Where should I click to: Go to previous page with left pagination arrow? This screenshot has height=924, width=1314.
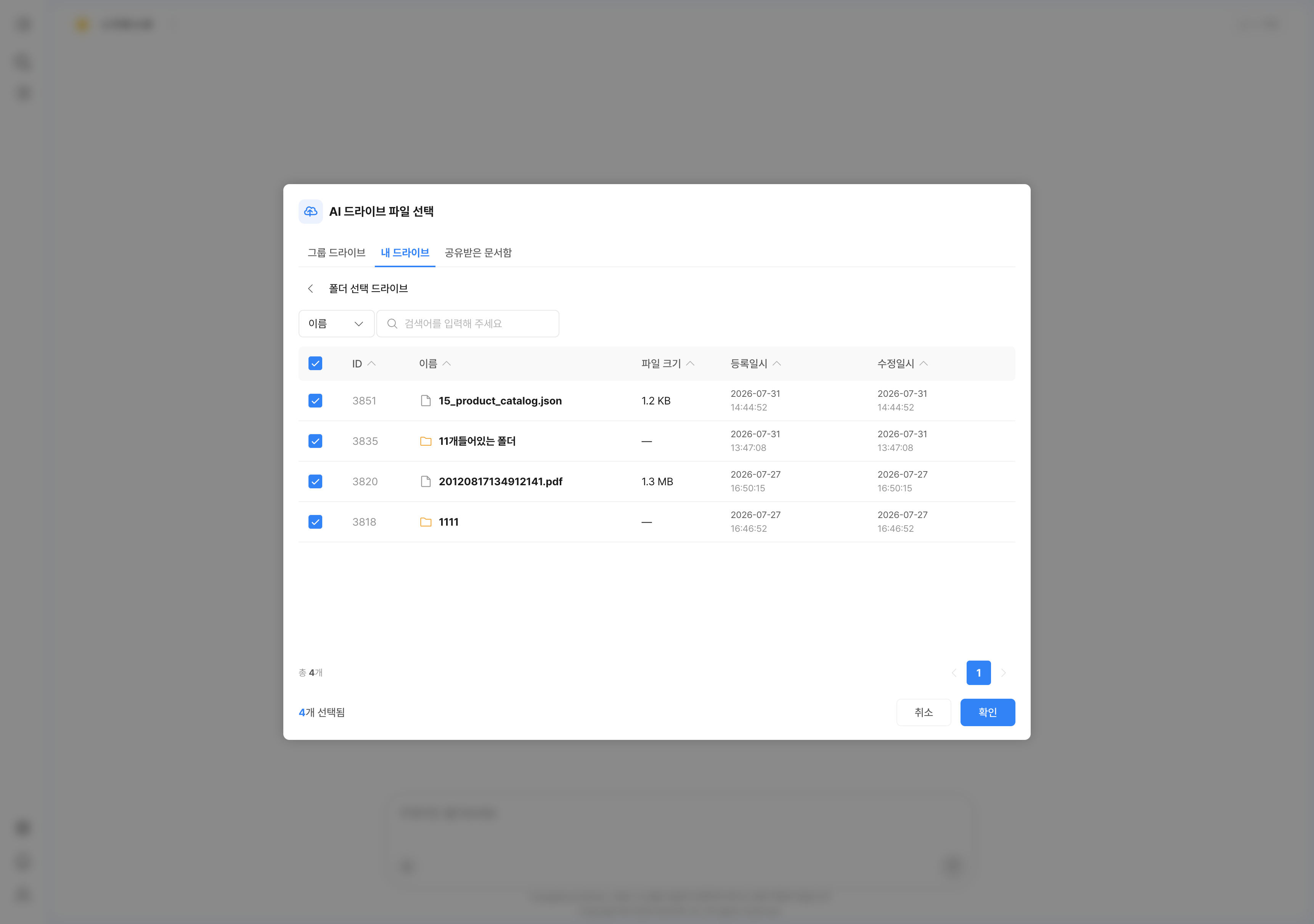953,673
